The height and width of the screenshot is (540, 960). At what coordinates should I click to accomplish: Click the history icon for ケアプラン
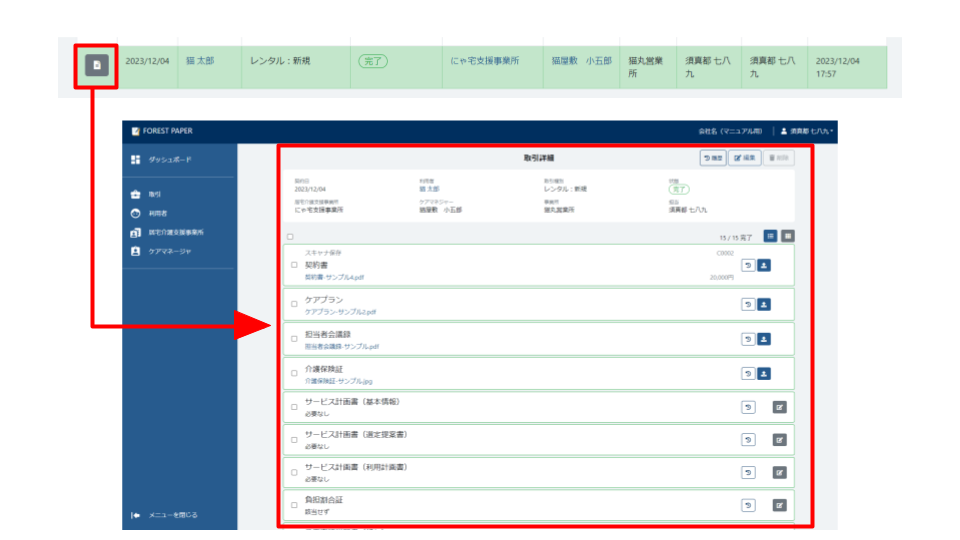[747, 304]
